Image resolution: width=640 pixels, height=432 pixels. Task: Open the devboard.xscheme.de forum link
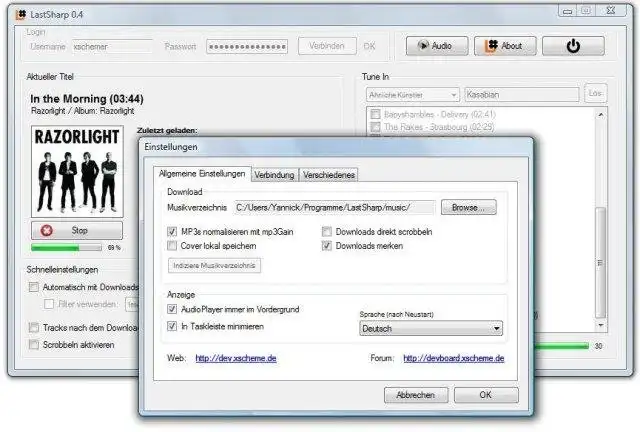454,358
